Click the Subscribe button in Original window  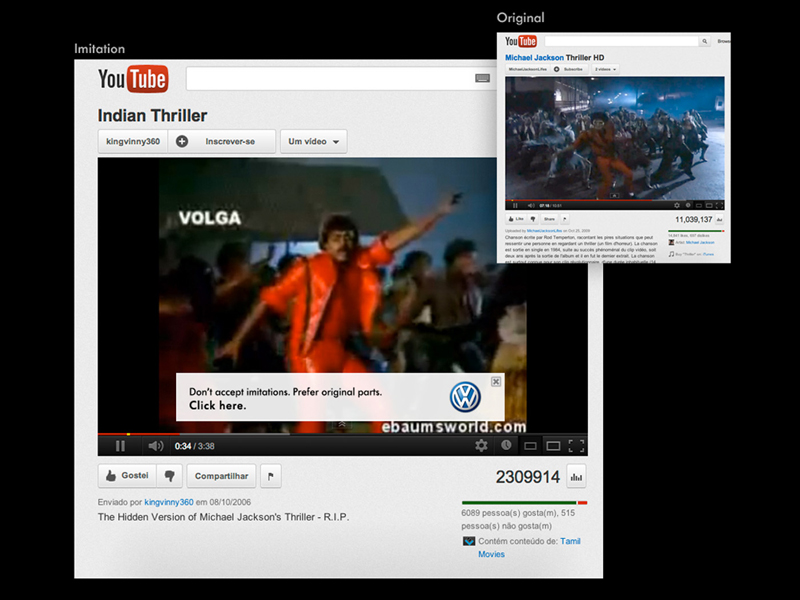pyautogui.click(x=570, y=69)
